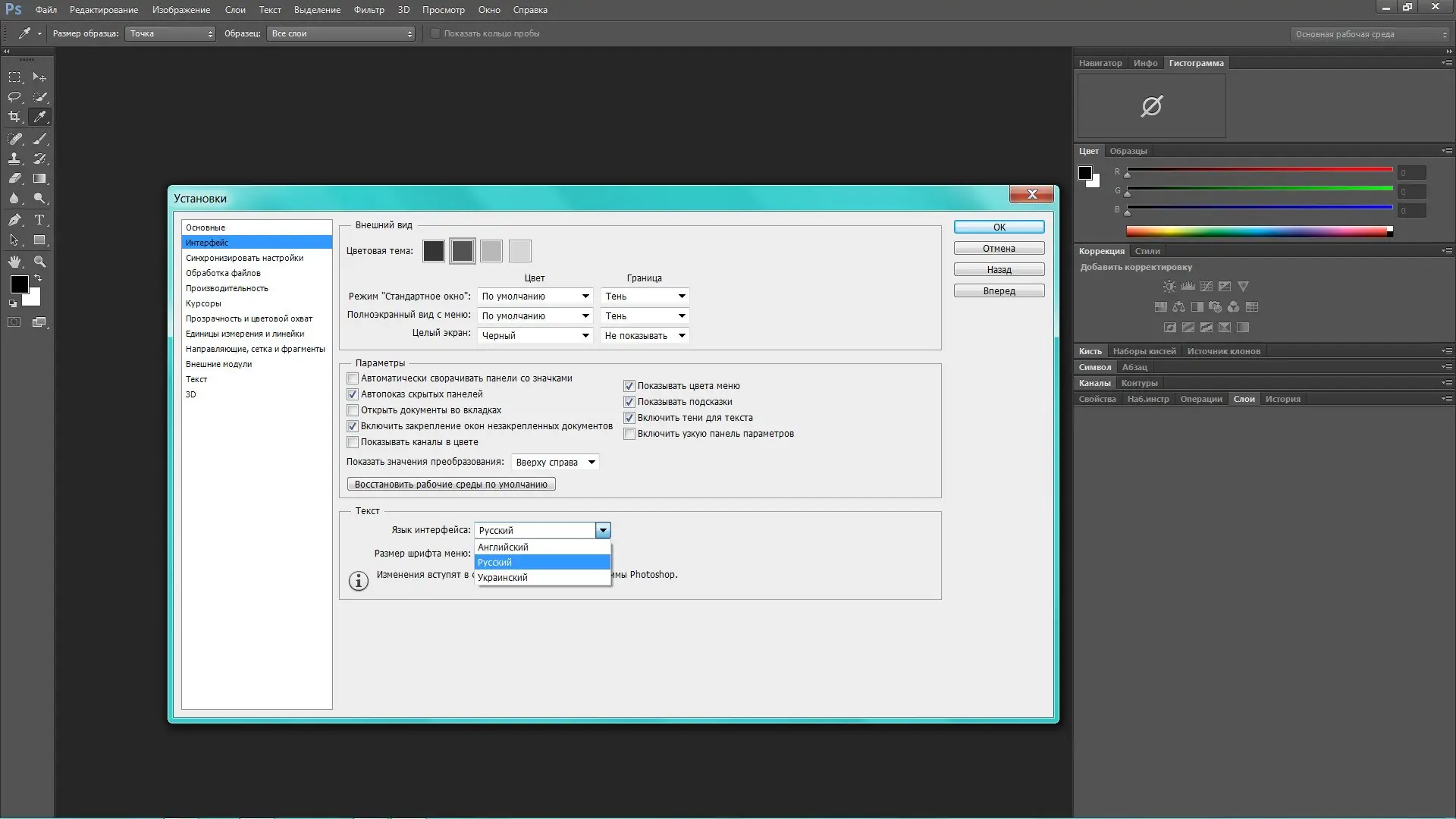Select the lightest color theme swatch

point(520,251)
